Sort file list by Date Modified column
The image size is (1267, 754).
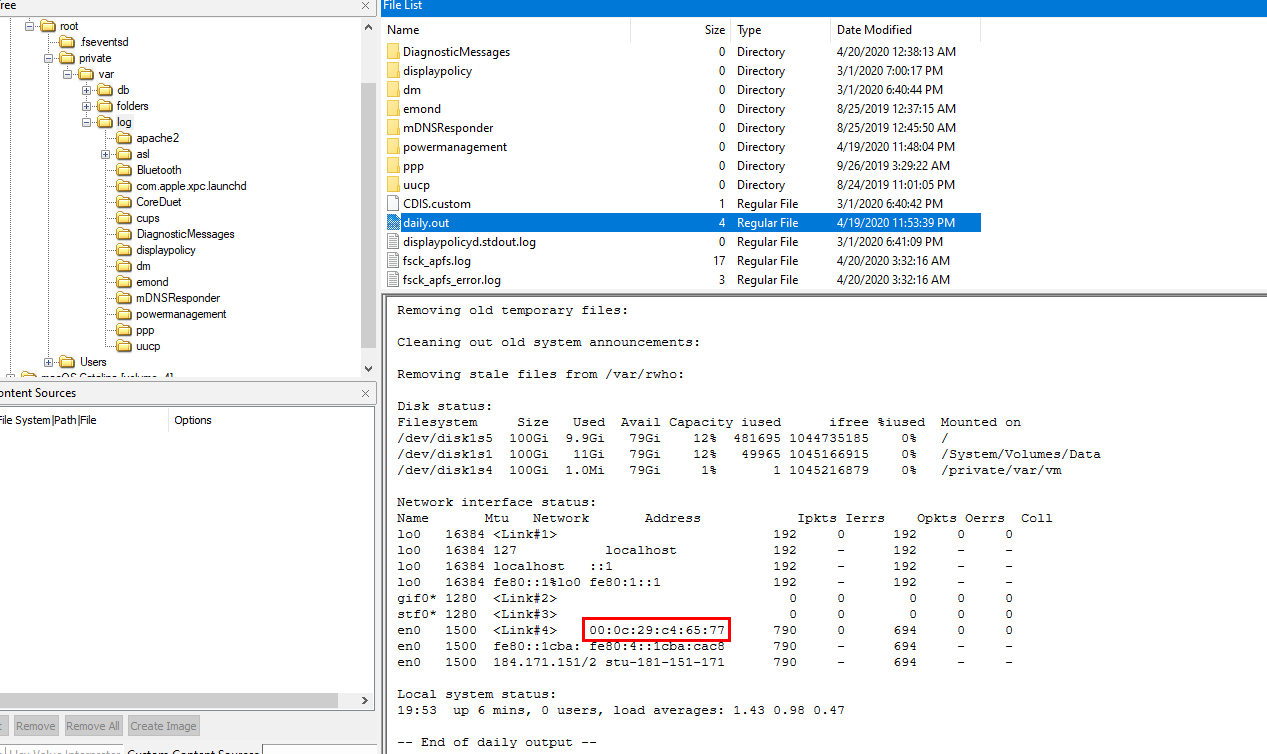click(x=874, y=30)
